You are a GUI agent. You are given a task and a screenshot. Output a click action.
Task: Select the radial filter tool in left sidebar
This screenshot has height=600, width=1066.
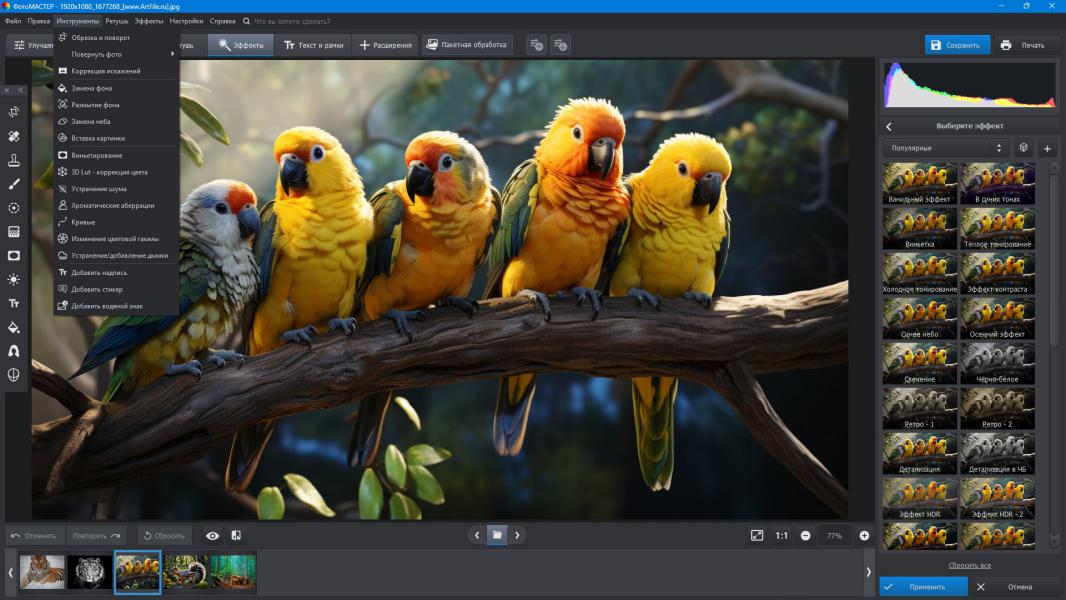pos(14,208)
